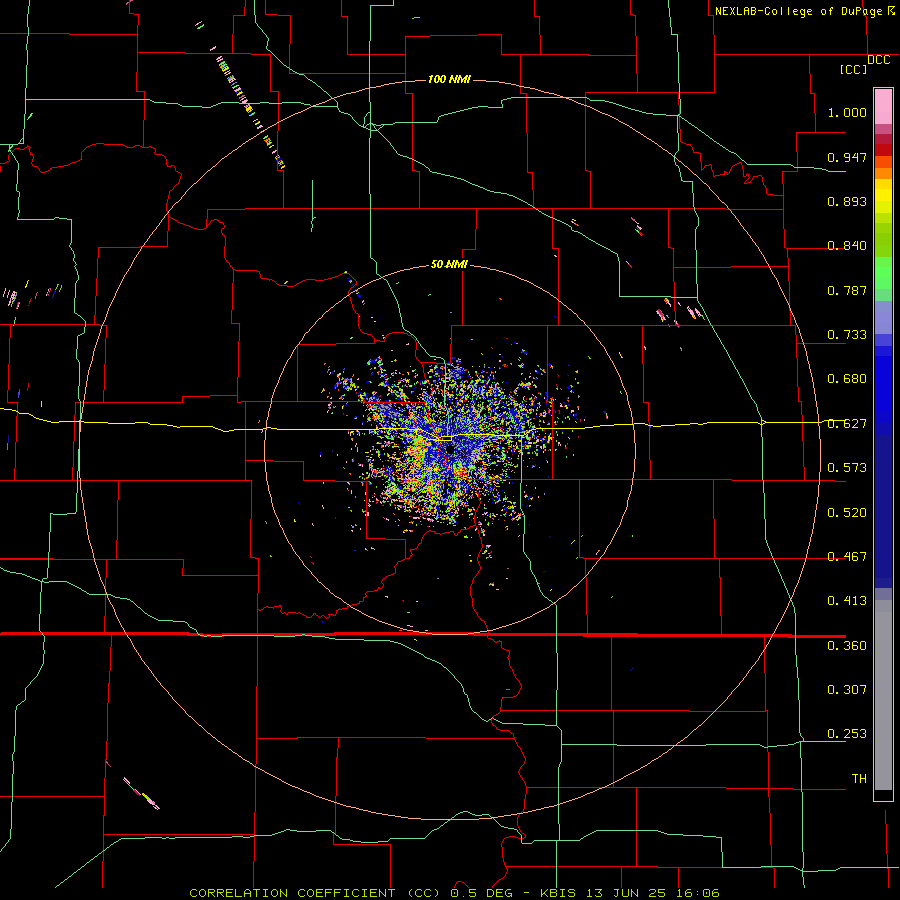Click the Correlation Coefficient caption at bottom
This screenshot has width=900, height=900.
454,893
